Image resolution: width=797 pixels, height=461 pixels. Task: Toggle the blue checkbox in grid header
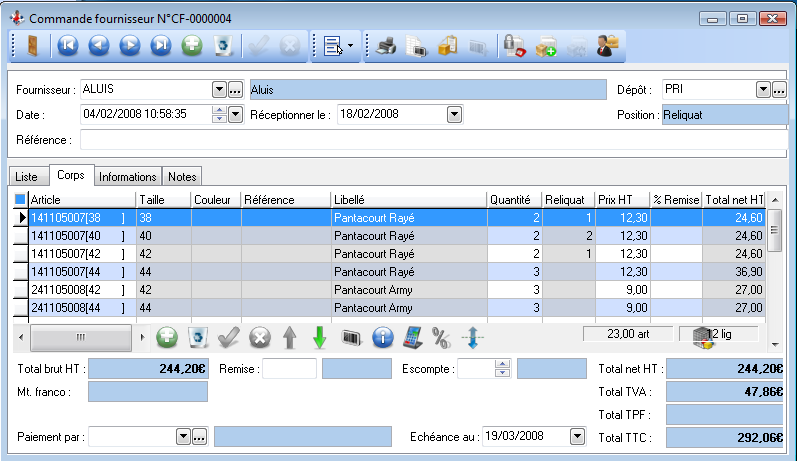(x=20, y=200)
